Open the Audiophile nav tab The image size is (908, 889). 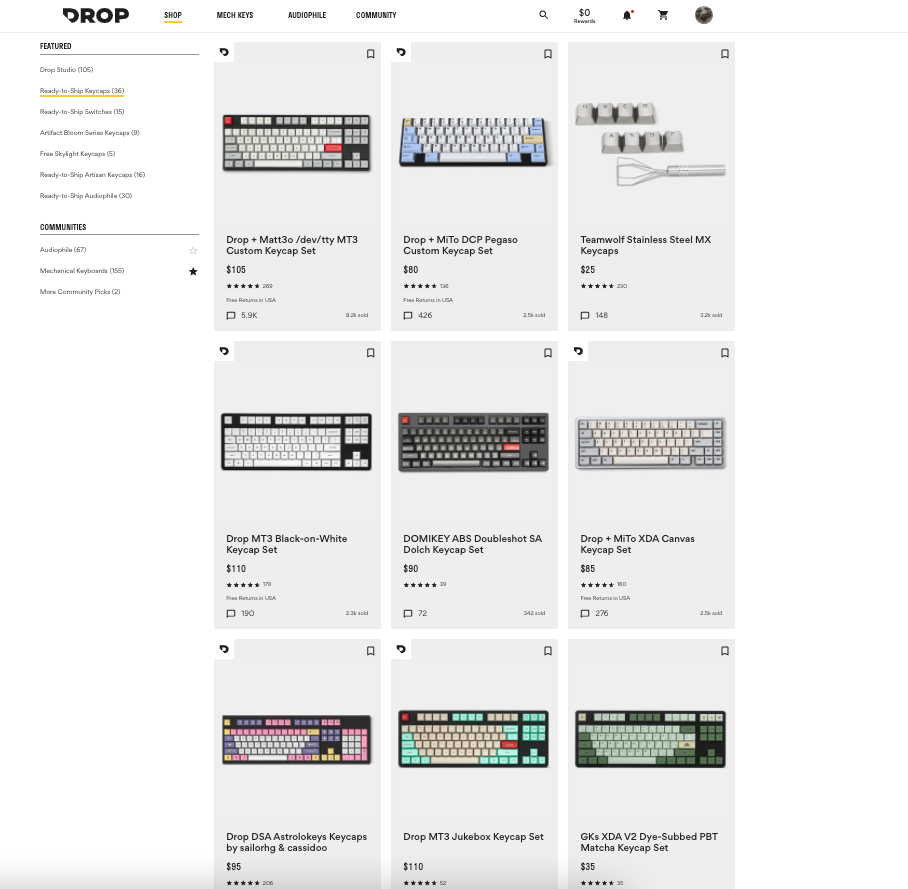[307, 15]
